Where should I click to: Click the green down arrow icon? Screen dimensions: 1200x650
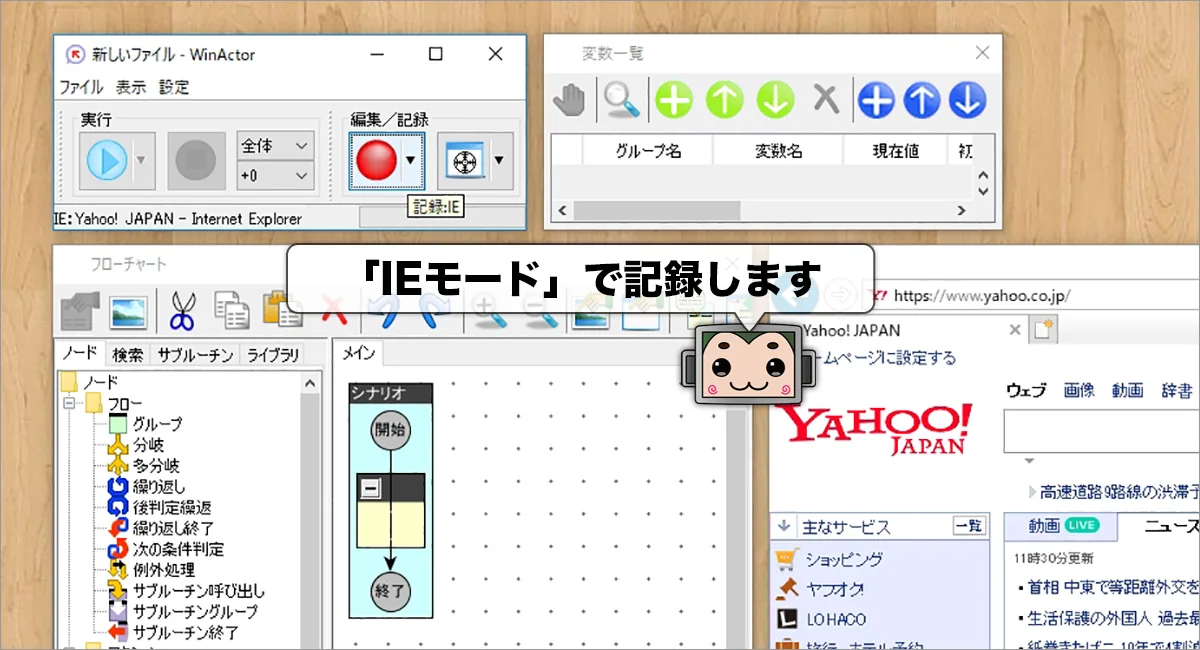(775, 100)
